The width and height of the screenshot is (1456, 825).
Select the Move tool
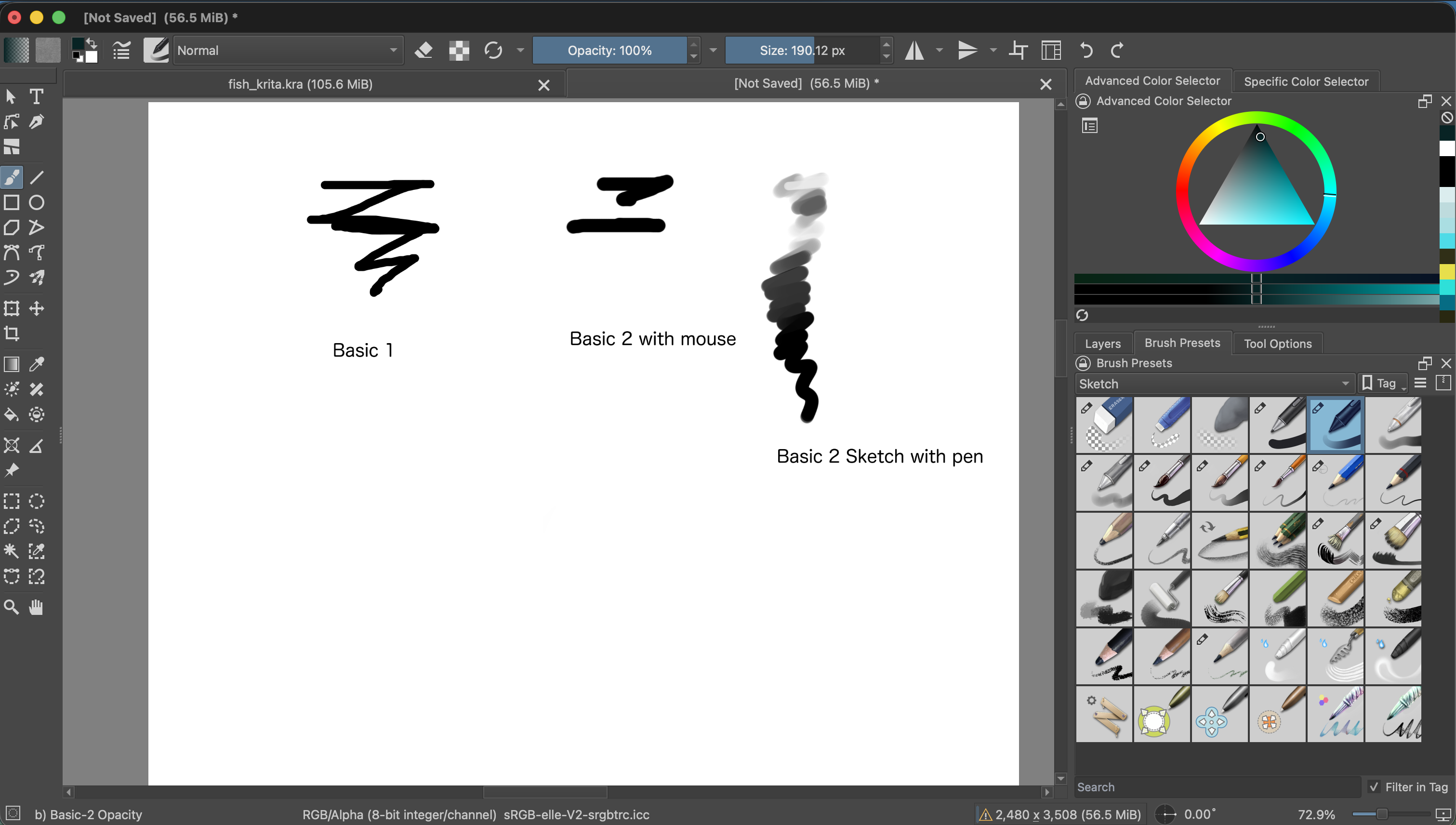[37, 308]
